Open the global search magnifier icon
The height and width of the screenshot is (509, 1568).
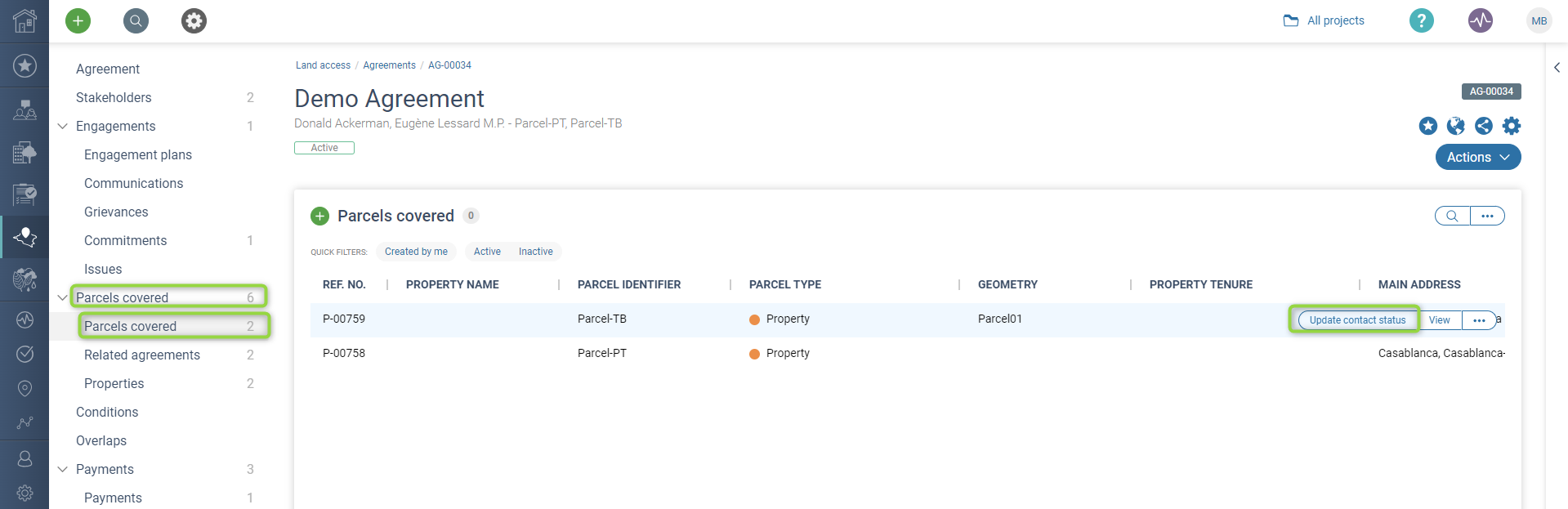point(136,20)
